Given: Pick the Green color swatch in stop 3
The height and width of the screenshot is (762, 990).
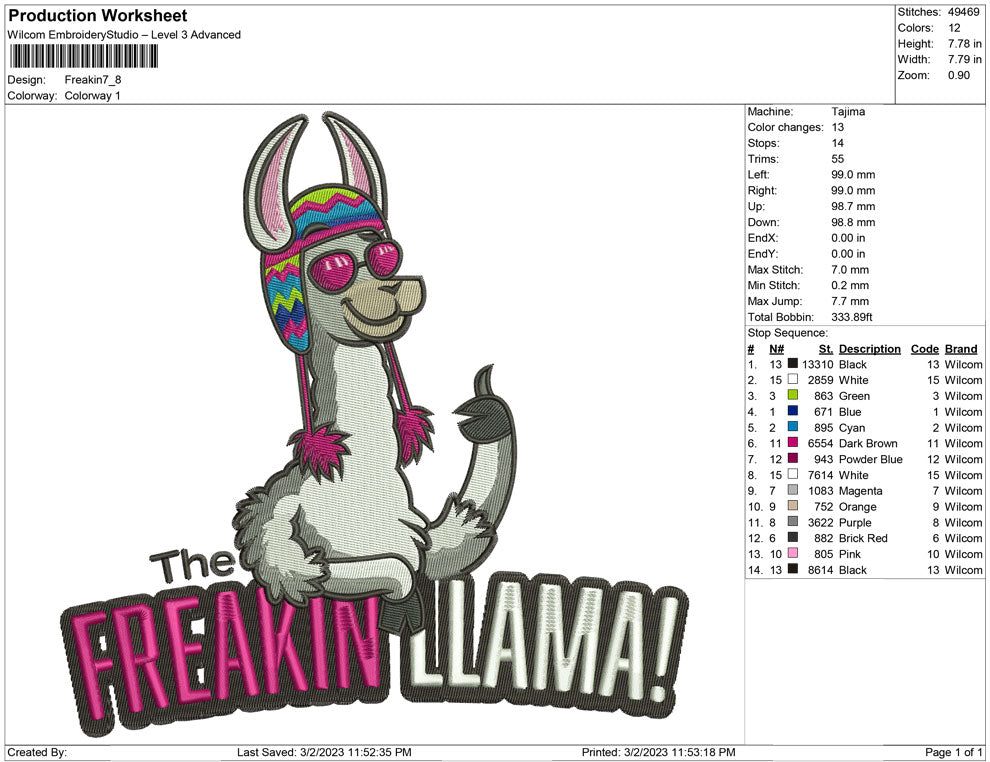Looking at the screenshot, I should (792, 395).
